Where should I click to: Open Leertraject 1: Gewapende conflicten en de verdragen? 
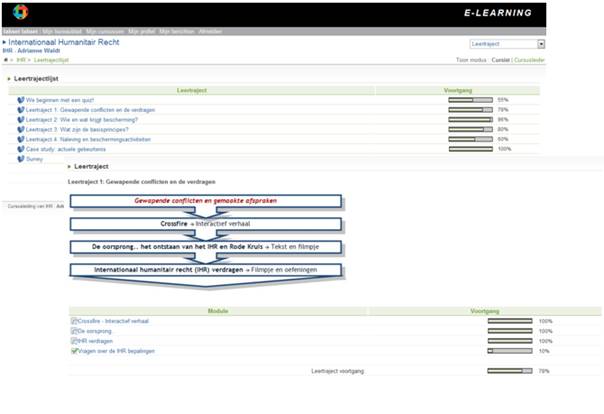91,110
